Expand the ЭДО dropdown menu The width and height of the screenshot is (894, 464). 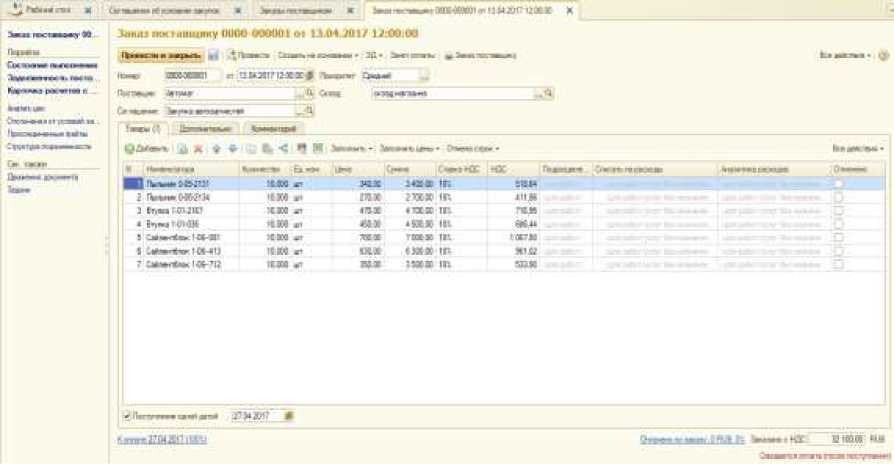pos(374,56)
